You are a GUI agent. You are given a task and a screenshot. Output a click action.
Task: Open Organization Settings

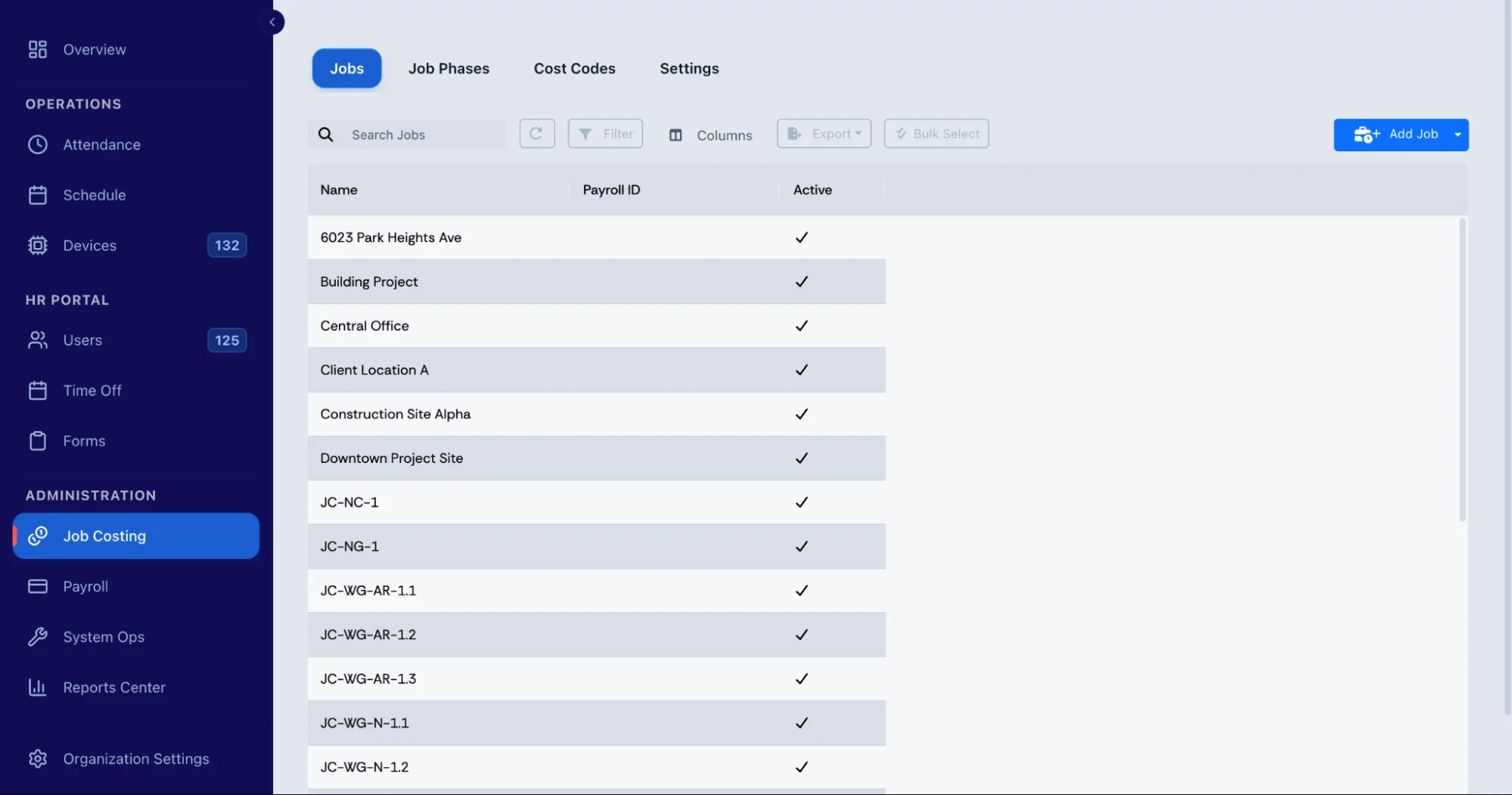[x=136, y=759]
